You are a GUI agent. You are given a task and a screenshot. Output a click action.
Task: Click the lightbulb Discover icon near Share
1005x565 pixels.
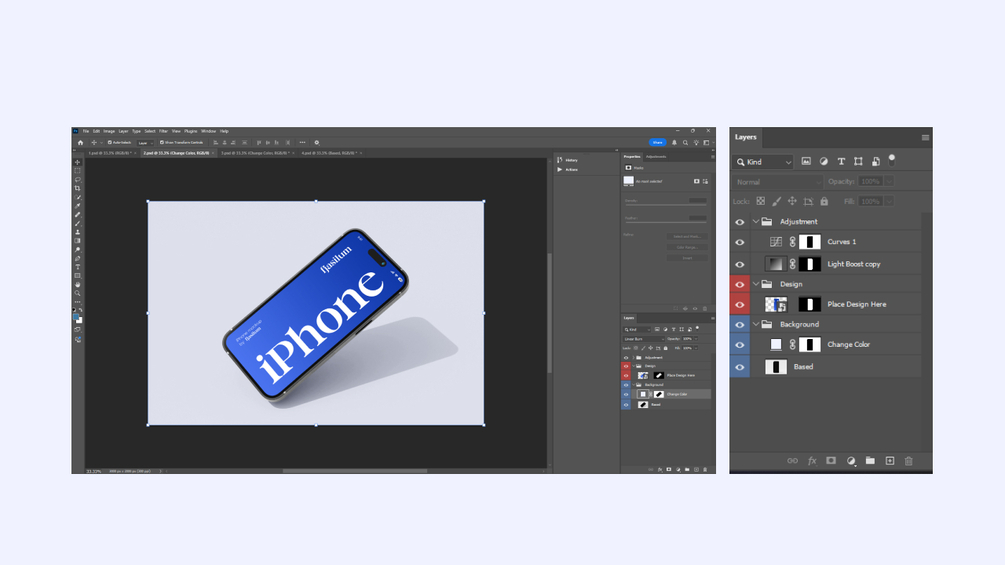point(696,143)
